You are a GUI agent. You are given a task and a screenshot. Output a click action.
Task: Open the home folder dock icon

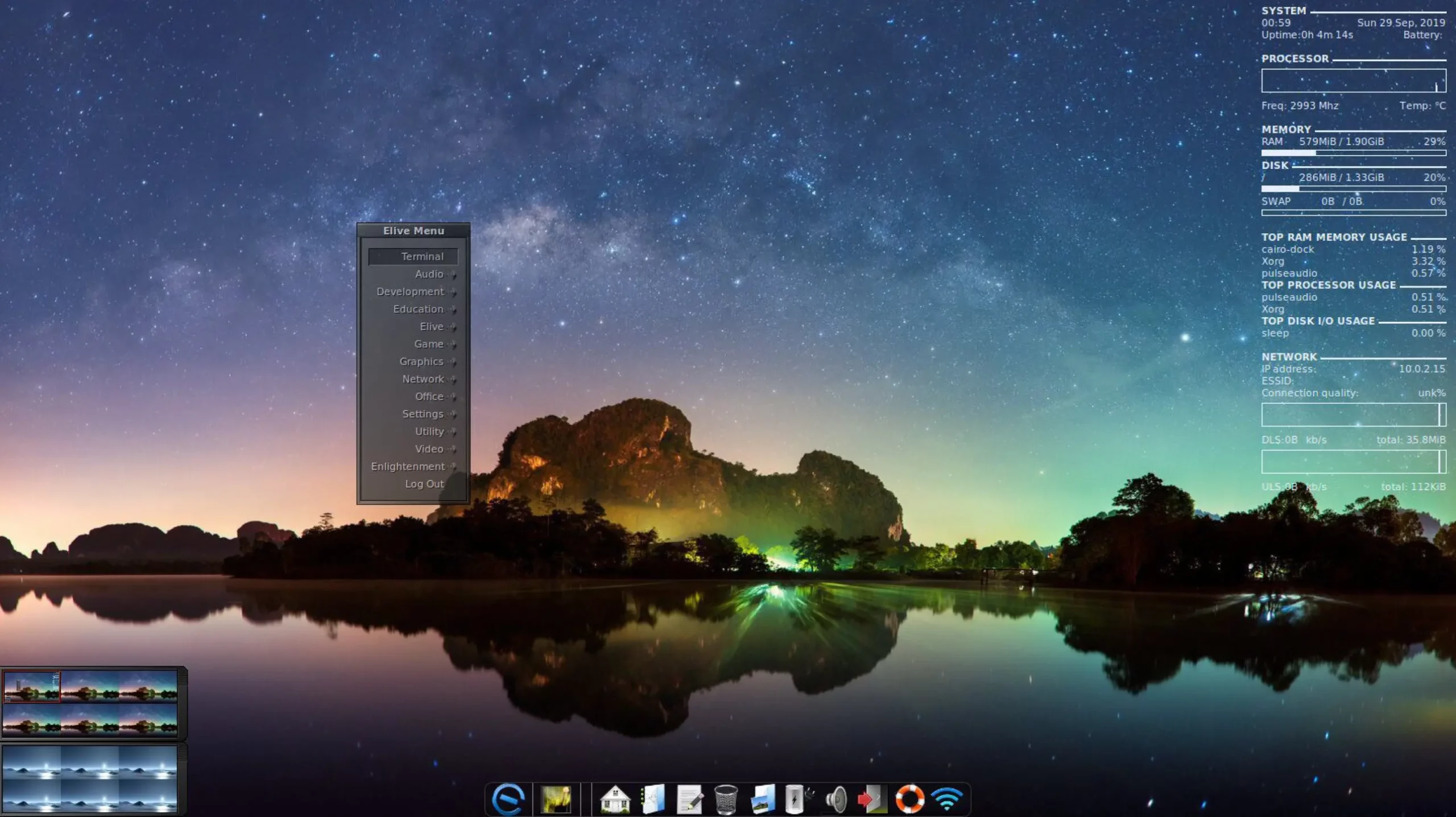tap(615, 799)
